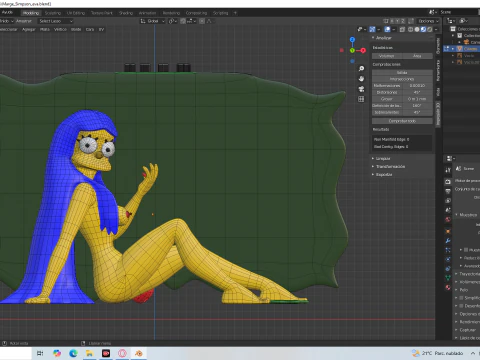Open the World properties tab icon
Screen dimensions: 480x360
(x=448, y=219)
